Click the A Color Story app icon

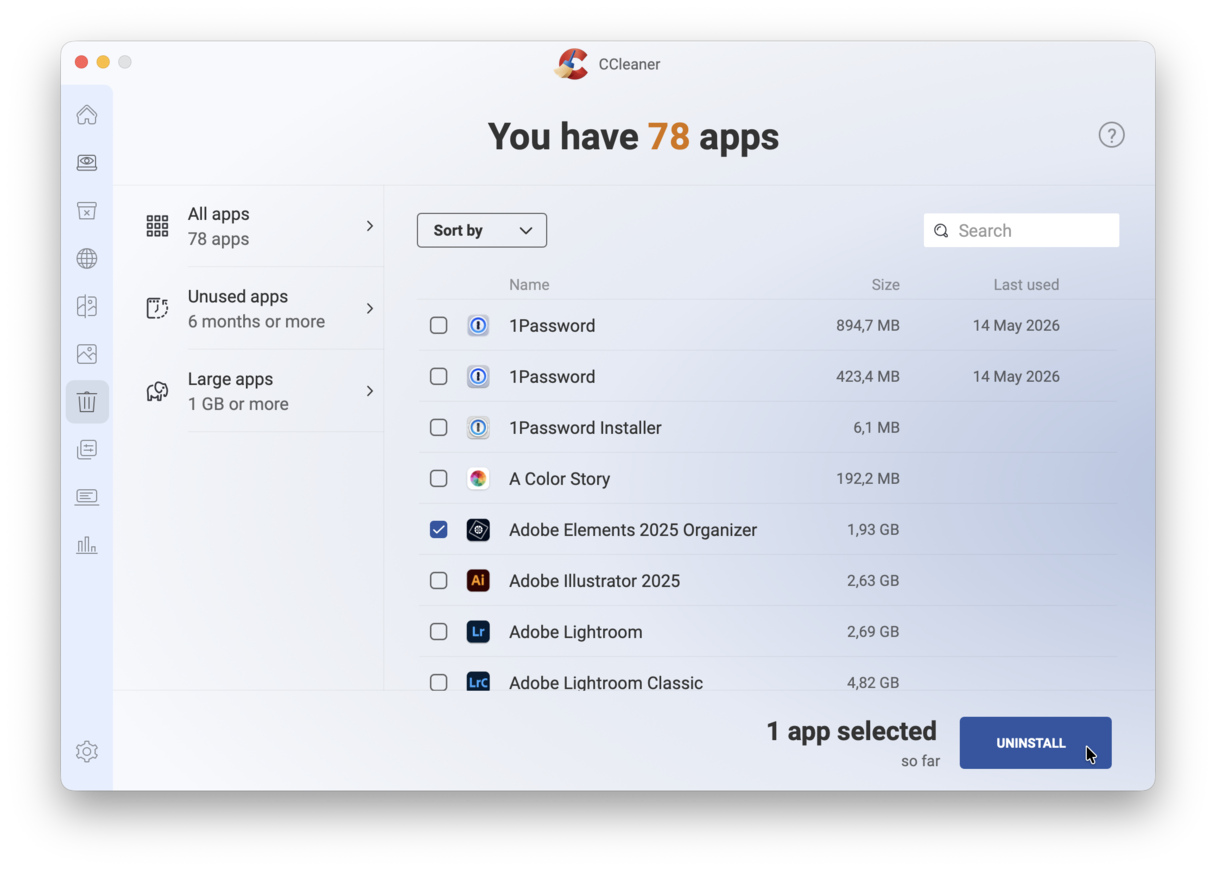pyautogui.click(x=478, y=478)
